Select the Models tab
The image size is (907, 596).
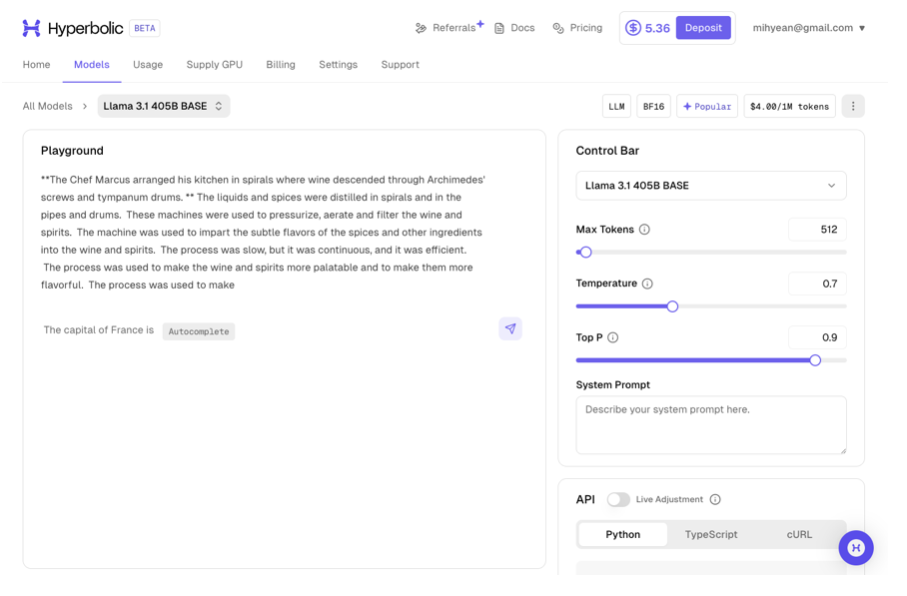pyautogui.click(x=91, y=65)
